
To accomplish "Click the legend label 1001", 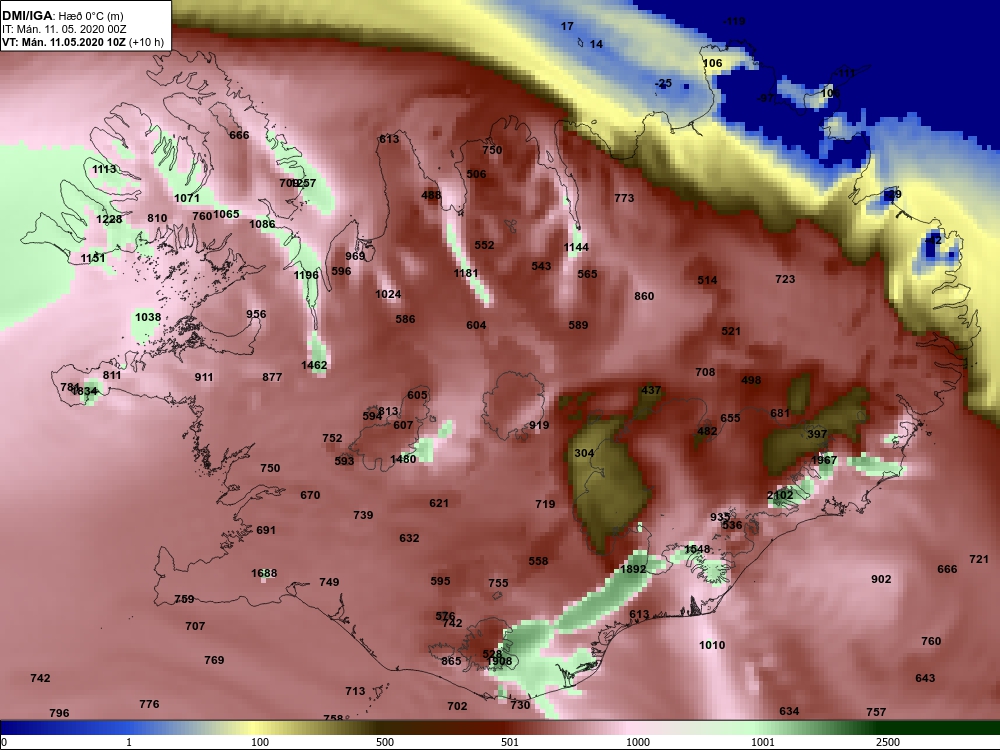I will pyautogui.click(x=763, y=742).
